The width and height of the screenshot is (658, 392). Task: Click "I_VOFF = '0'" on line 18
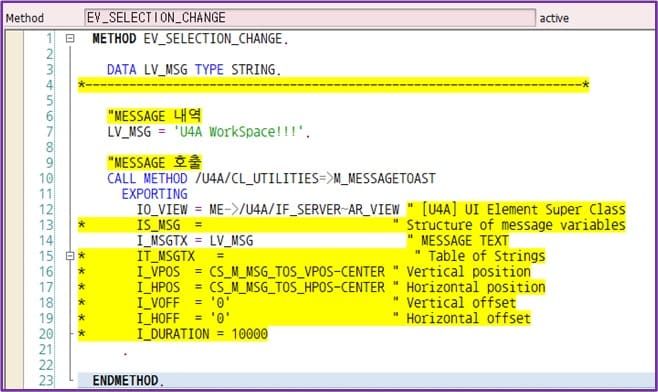(183, 303)
